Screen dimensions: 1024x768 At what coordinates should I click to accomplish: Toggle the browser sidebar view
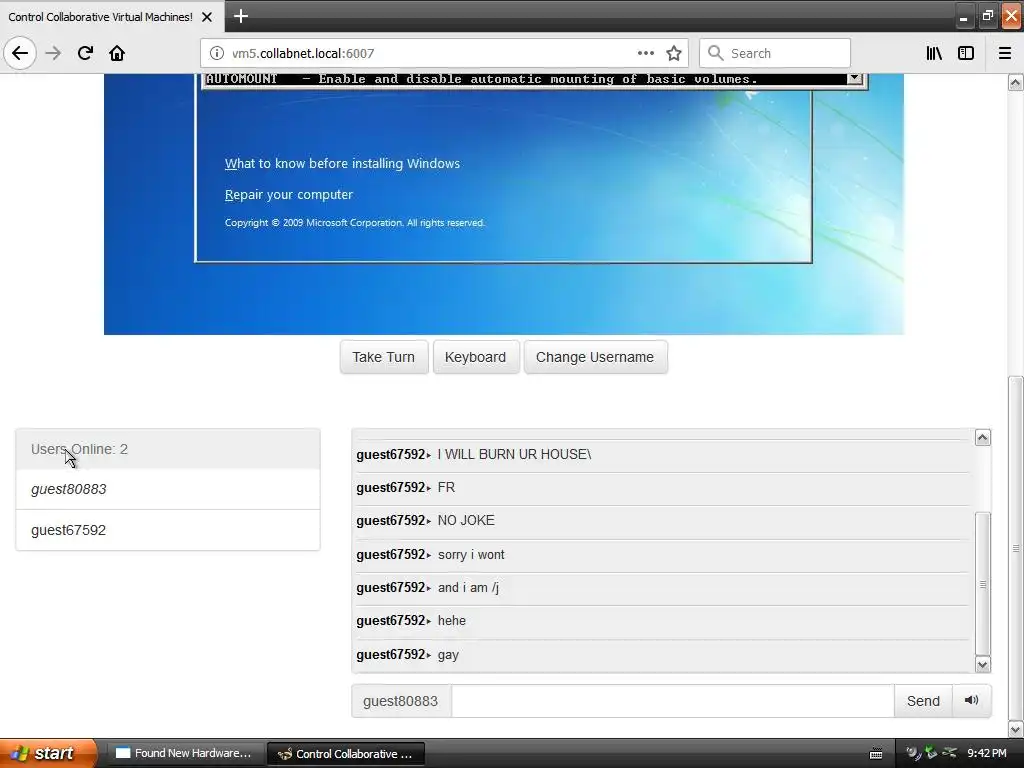click(966, 53)
